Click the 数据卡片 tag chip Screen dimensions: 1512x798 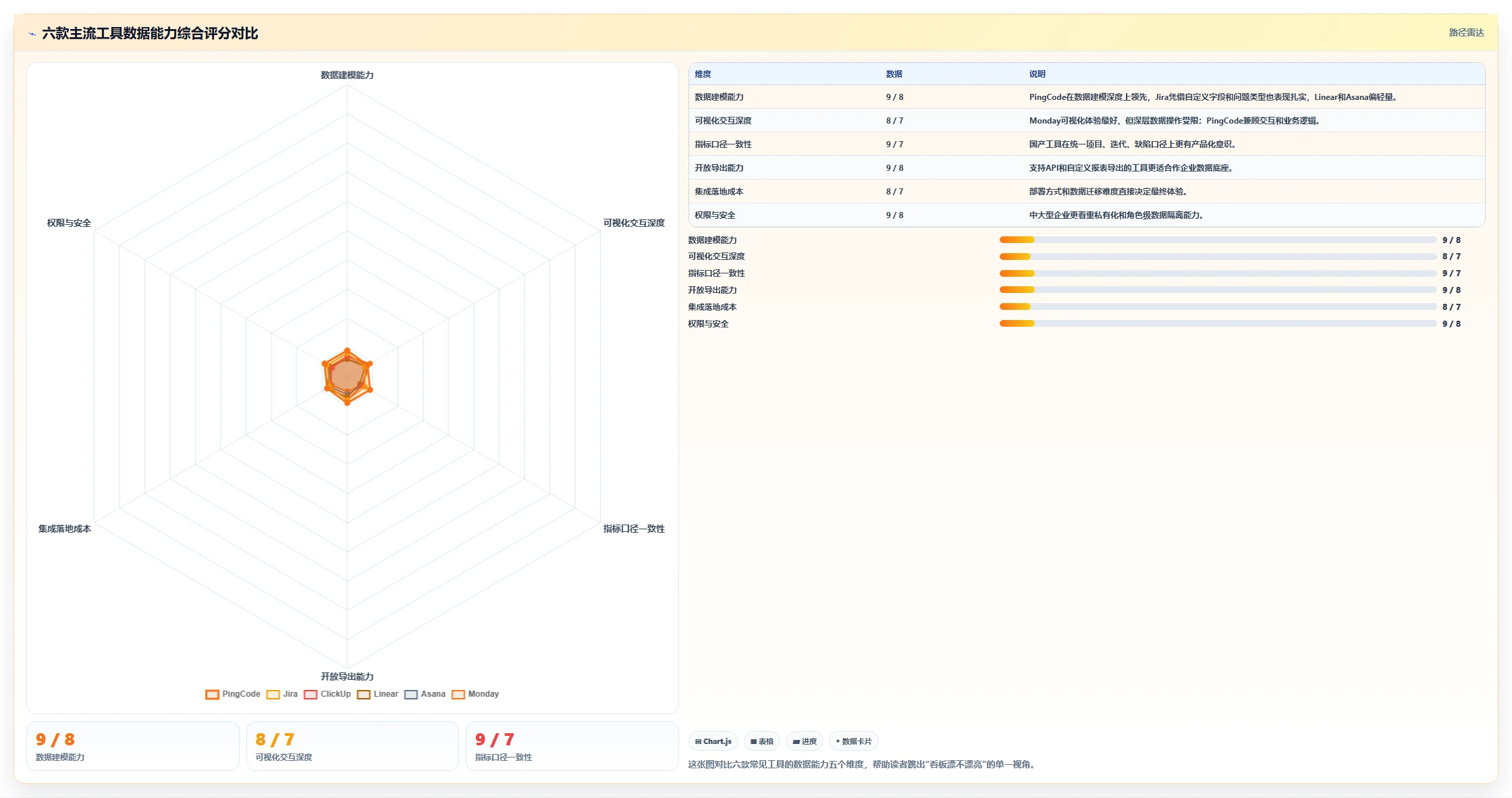pos(854,741)
